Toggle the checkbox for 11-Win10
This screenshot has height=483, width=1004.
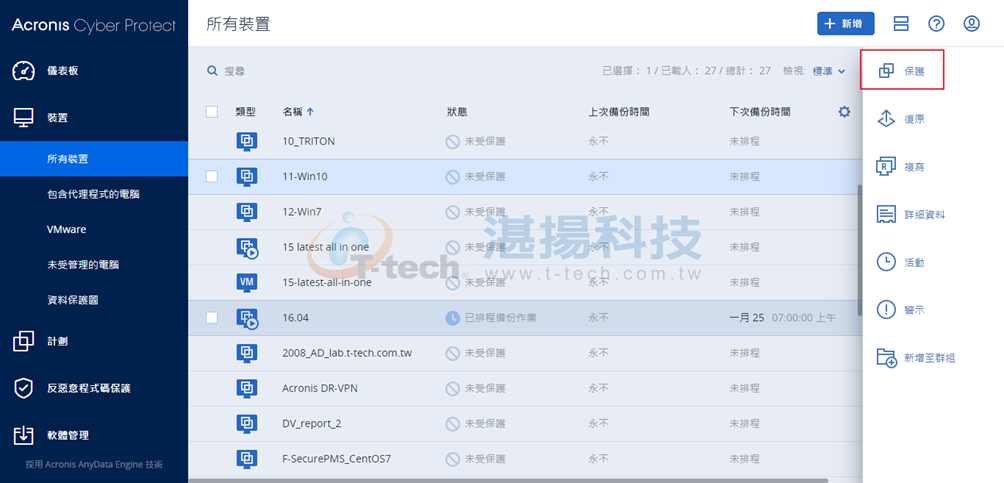coord(212,177)
